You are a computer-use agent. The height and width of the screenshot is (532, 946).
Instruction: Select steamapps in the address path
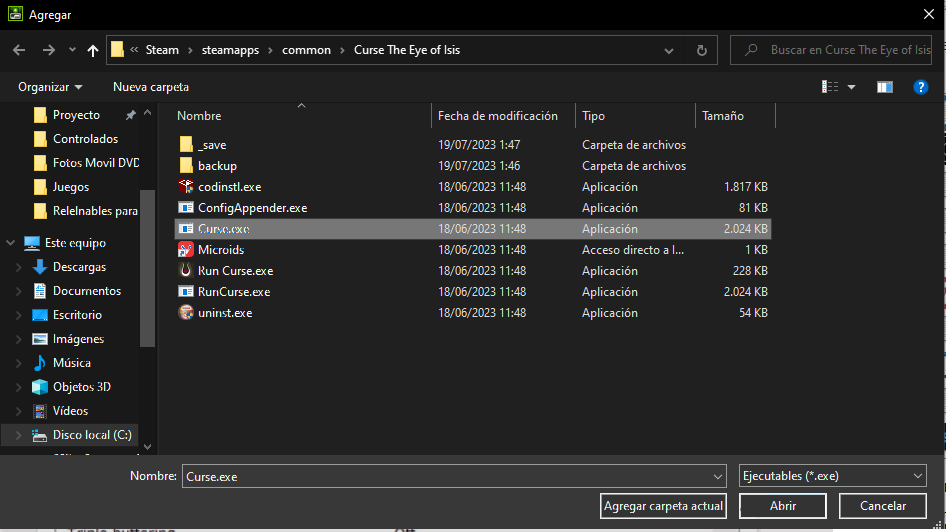point(230,50)
